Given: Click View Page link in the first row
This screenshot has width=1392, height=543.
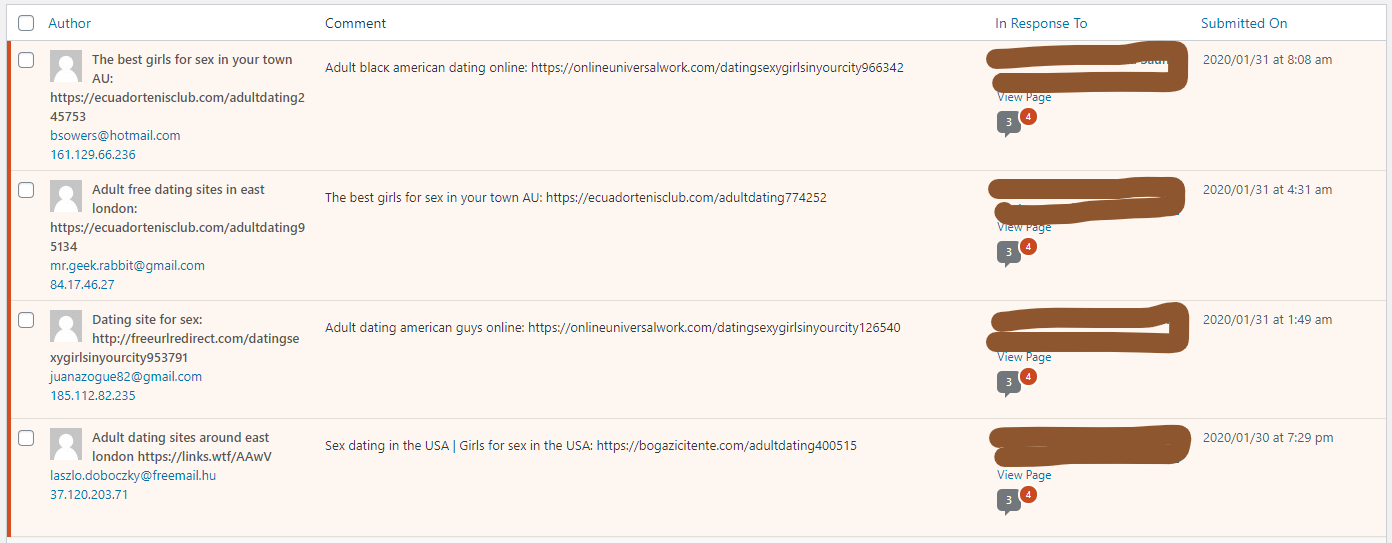Looking at the screenshot, I should click(x=1024, y=97).
